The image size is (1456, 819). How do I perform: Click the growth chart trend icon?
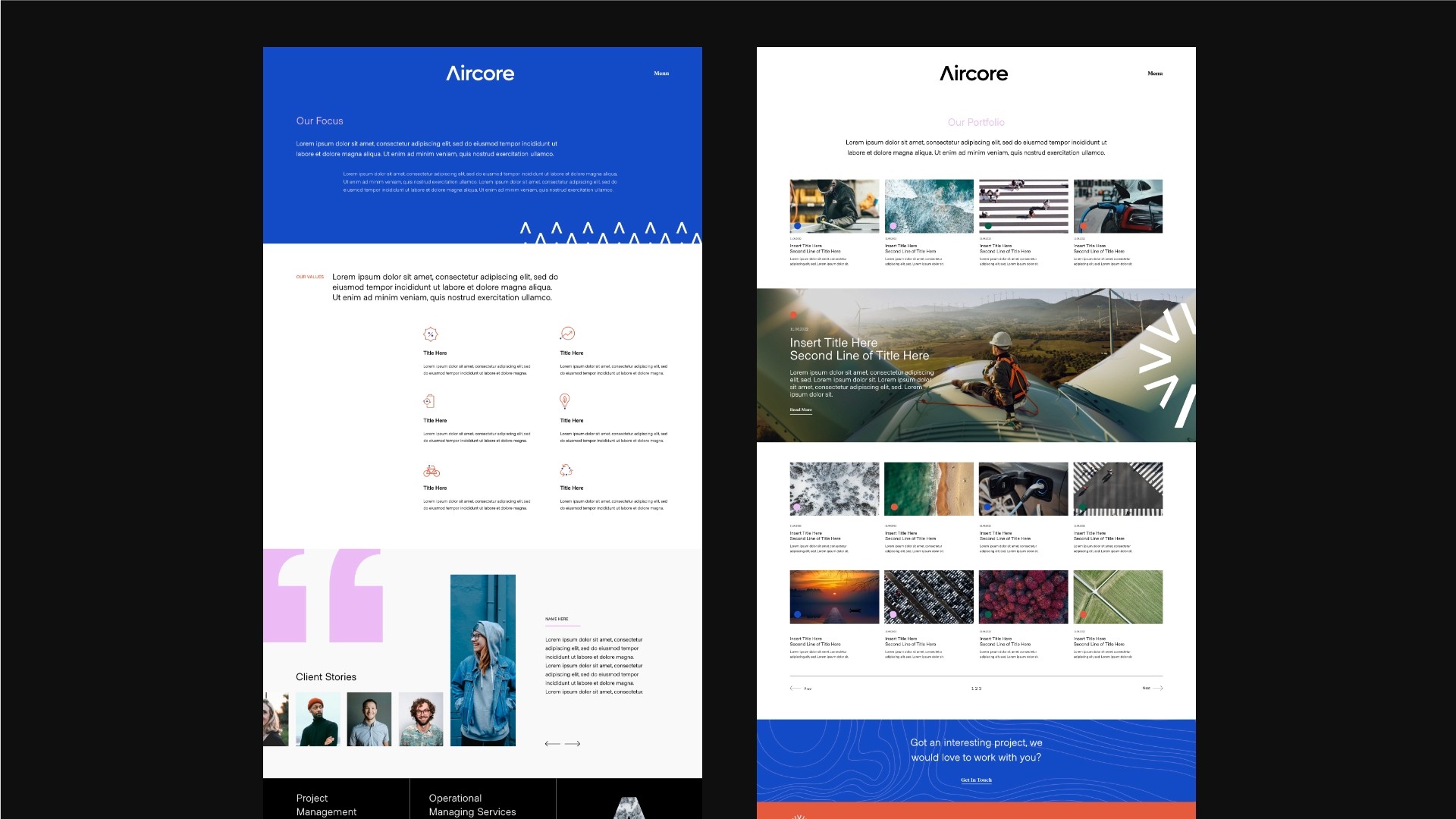pos(567,334)
